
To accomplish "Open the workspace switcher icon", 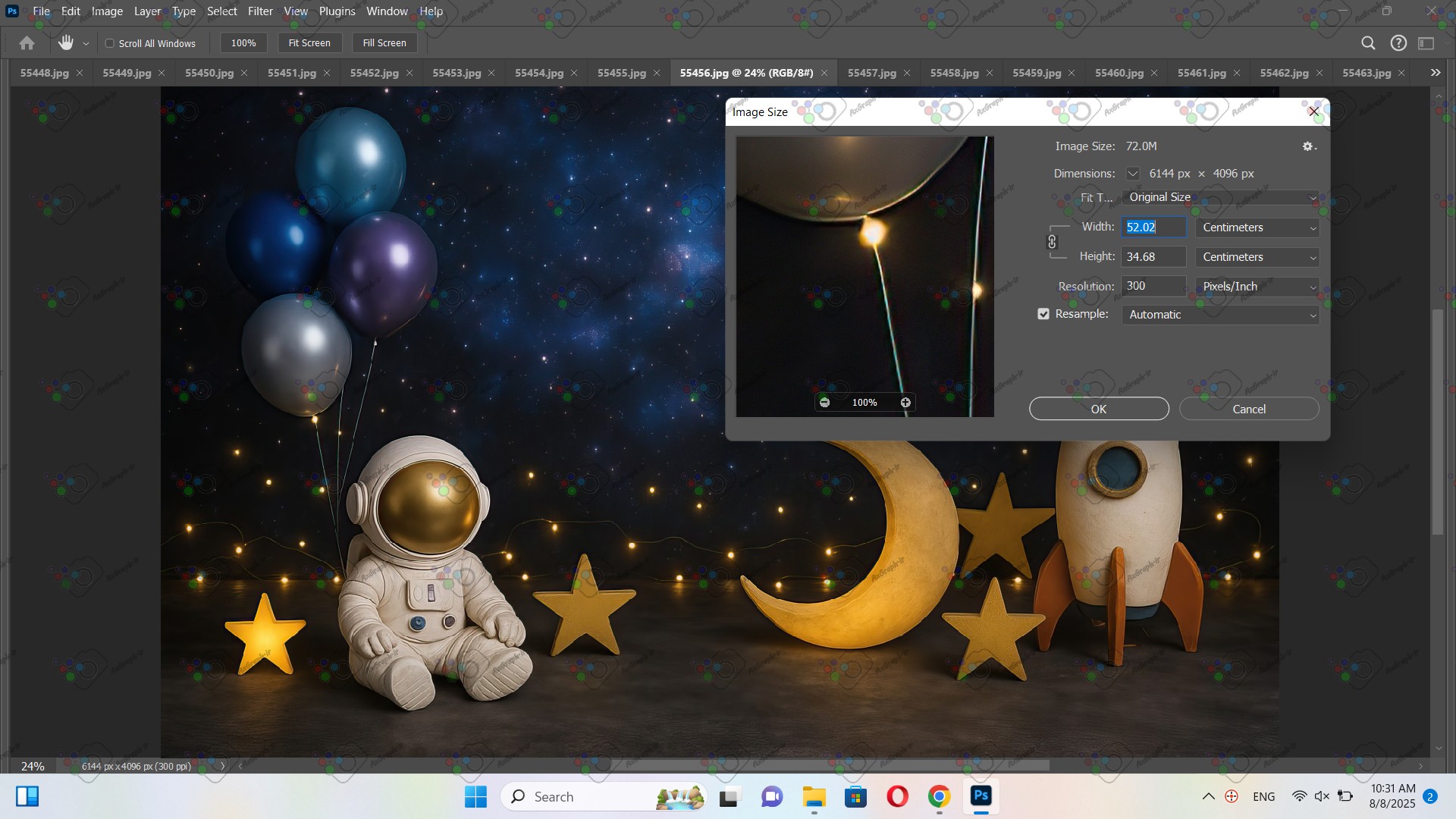I will (1426, 43).
